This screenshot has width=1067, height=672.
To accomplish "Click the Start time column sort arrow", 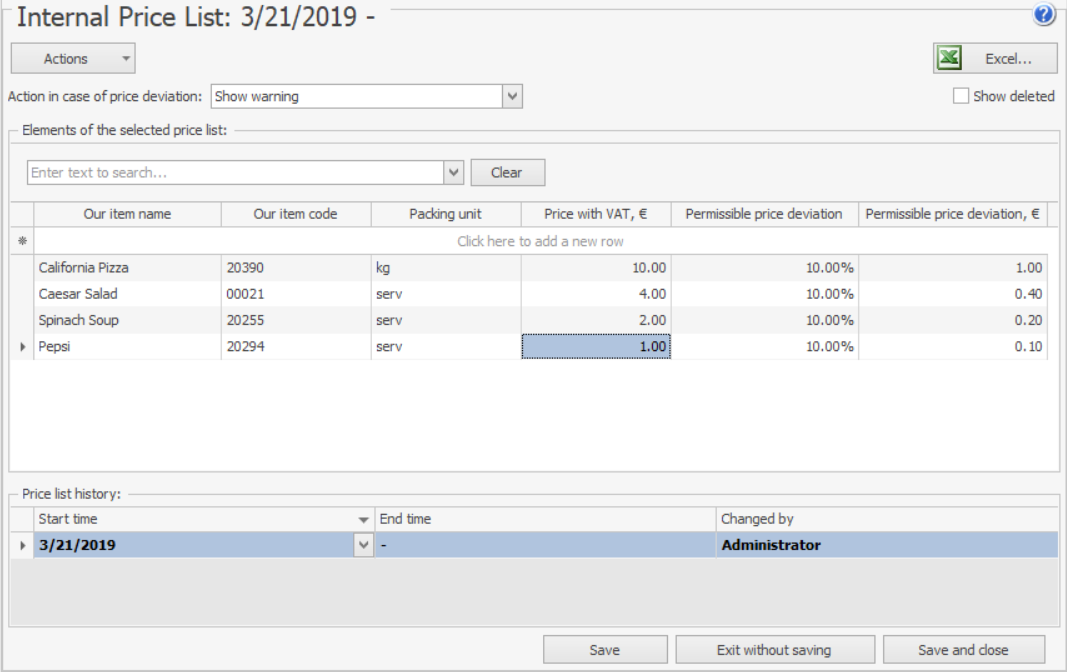I will pyautogui.click(x=363, y=520).
